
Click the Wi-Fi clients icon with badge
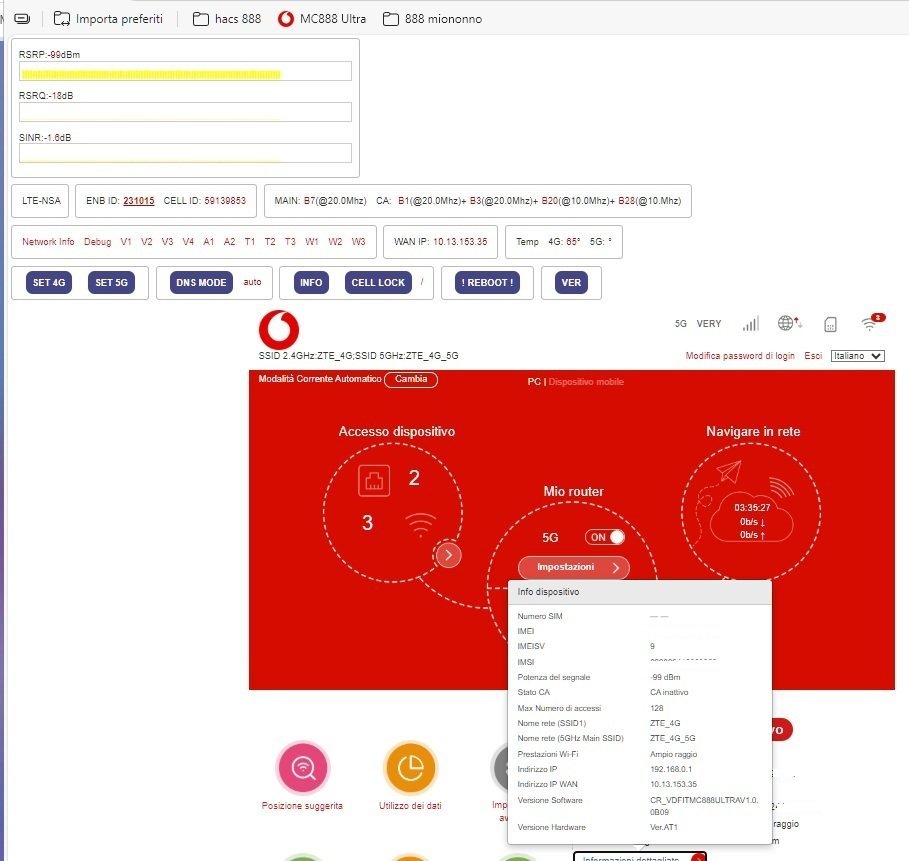[x=873, y=322]
